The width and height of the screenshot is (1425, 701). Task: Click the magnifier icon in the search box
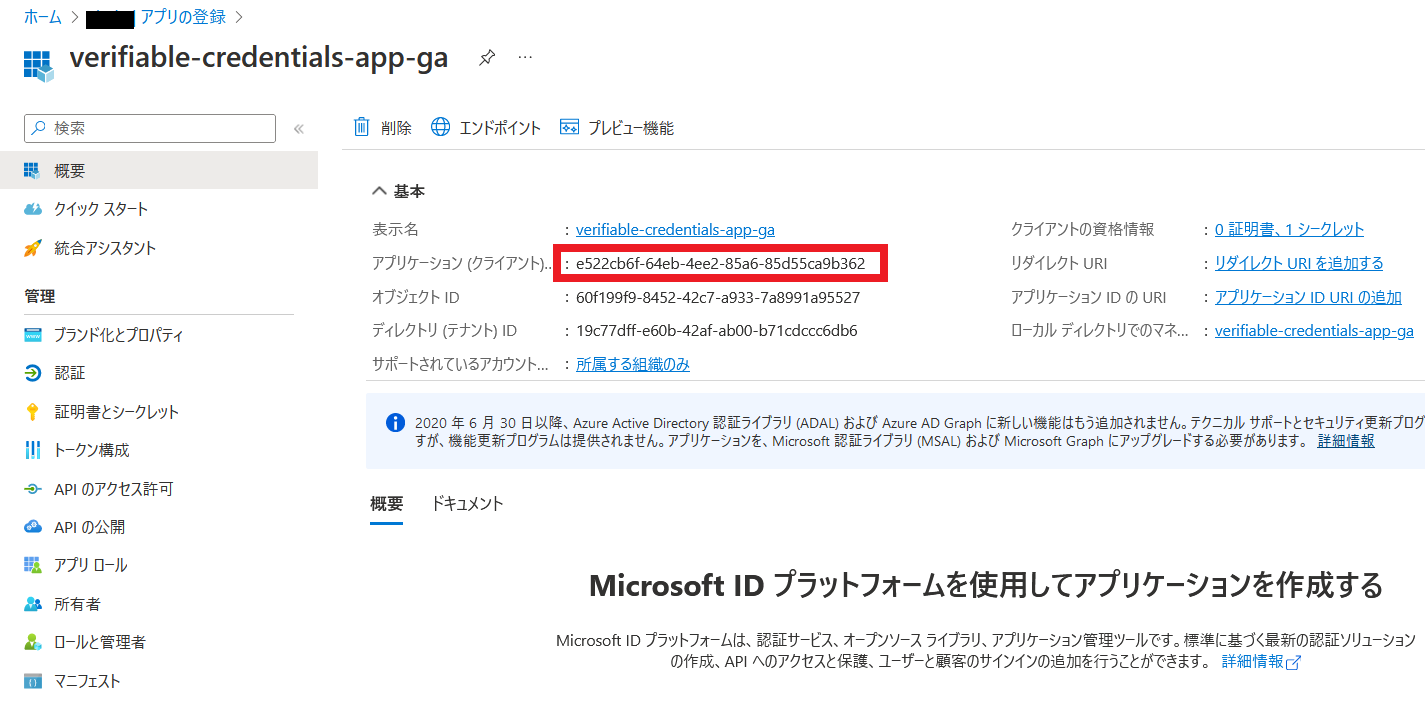(39, 128)
